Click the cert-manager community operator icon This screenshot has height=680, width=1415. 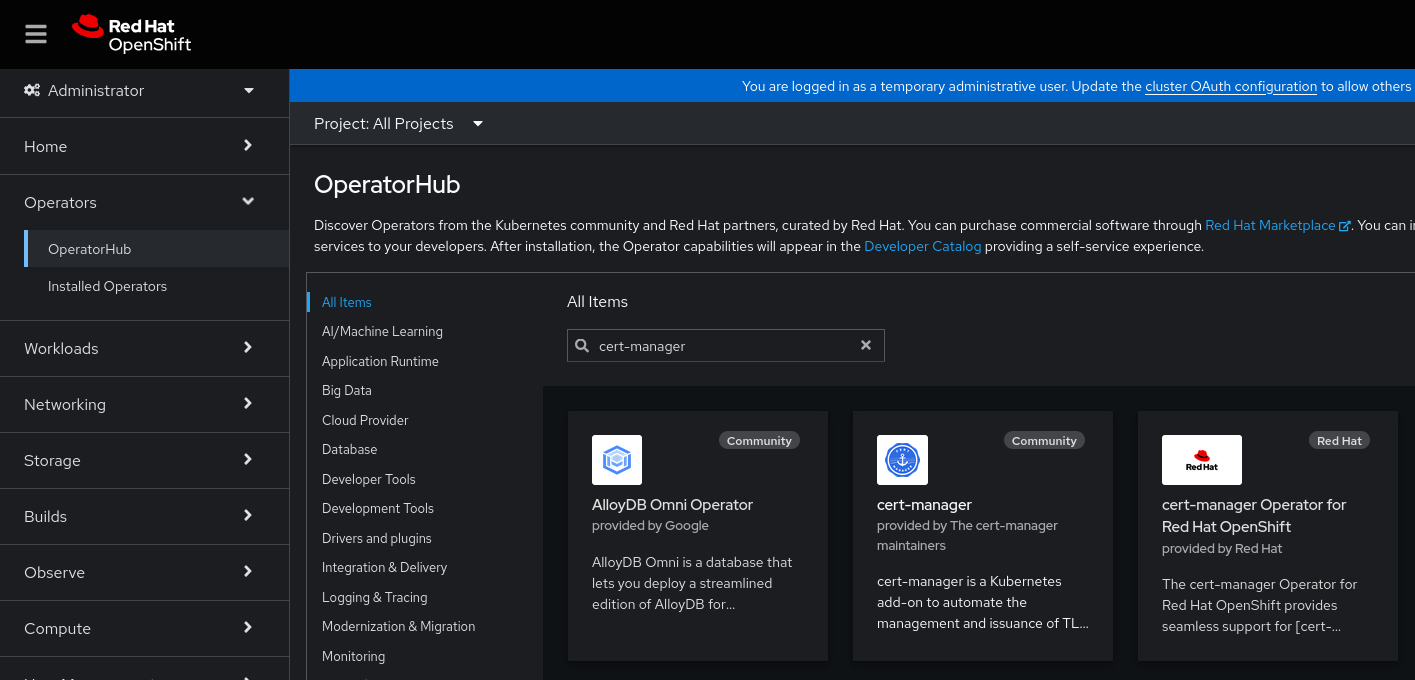[901, 460]
